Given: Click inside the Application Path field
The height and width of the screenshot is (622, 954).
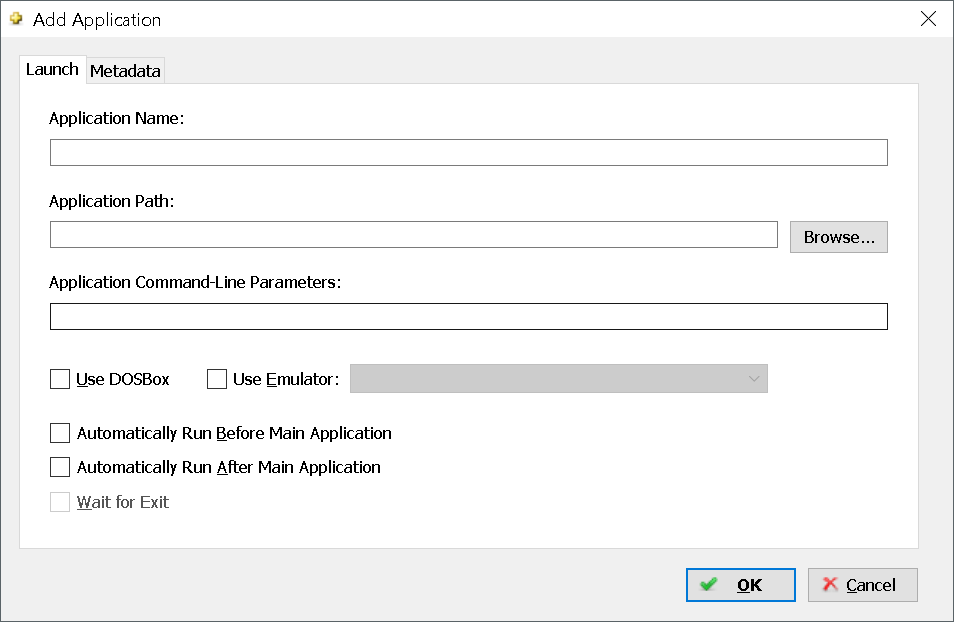Looking at the screenshot, I should click(x=414, y=234).
